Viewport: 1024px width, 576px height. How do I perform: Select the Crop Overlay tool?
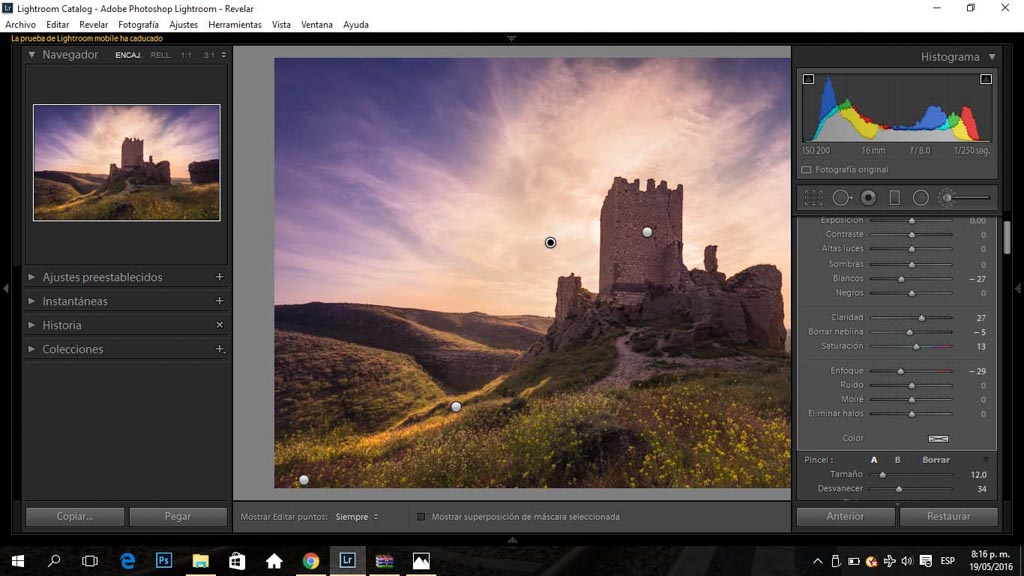(x=814, y=198)
